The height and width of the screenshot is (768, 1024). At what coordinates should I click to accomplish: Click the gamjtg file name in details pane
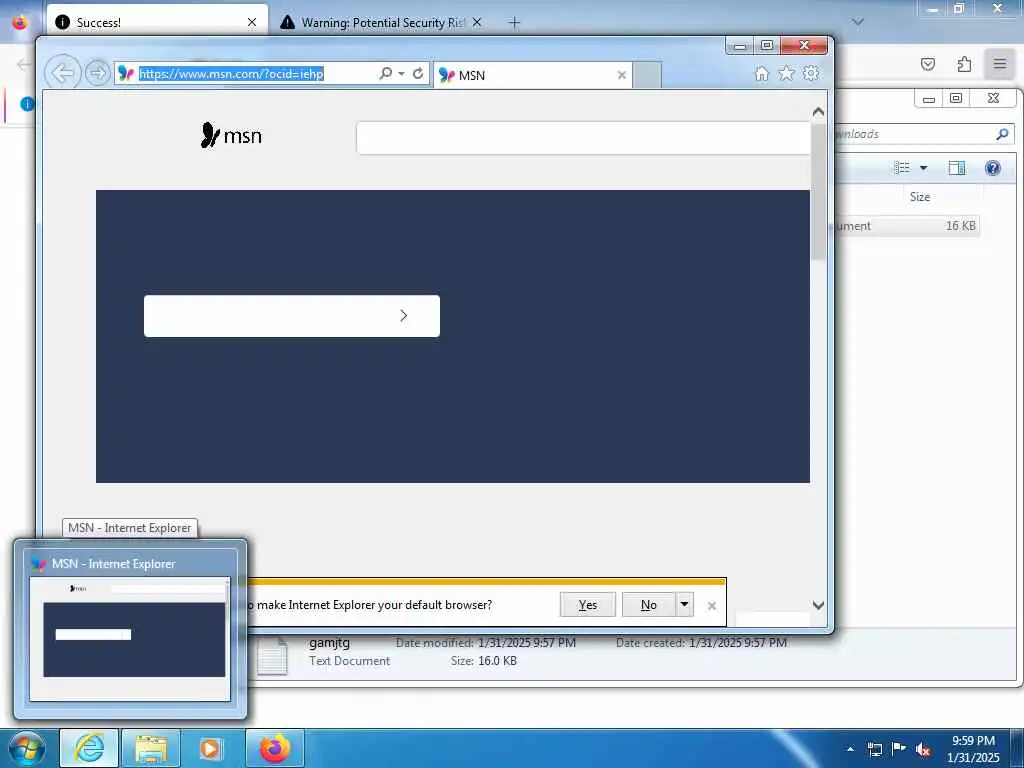pyautogui.click(x=329, y=643)
